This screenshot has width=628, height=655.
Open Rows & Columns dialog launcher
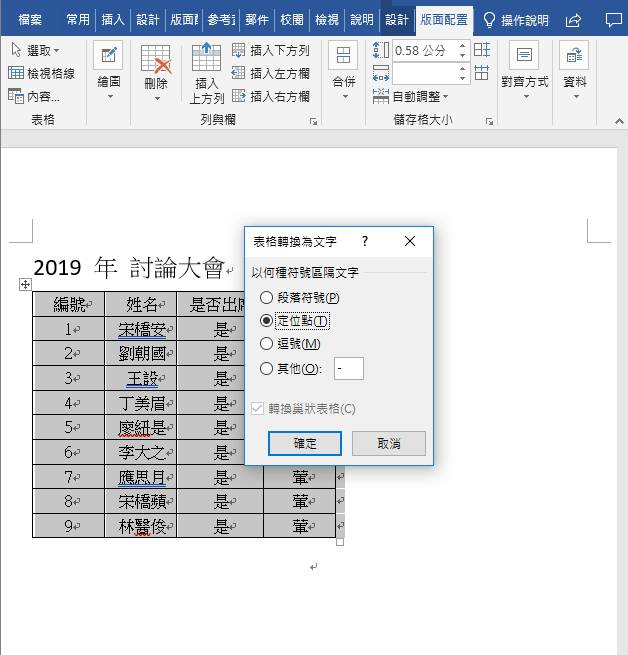click(x=313, y=122)
